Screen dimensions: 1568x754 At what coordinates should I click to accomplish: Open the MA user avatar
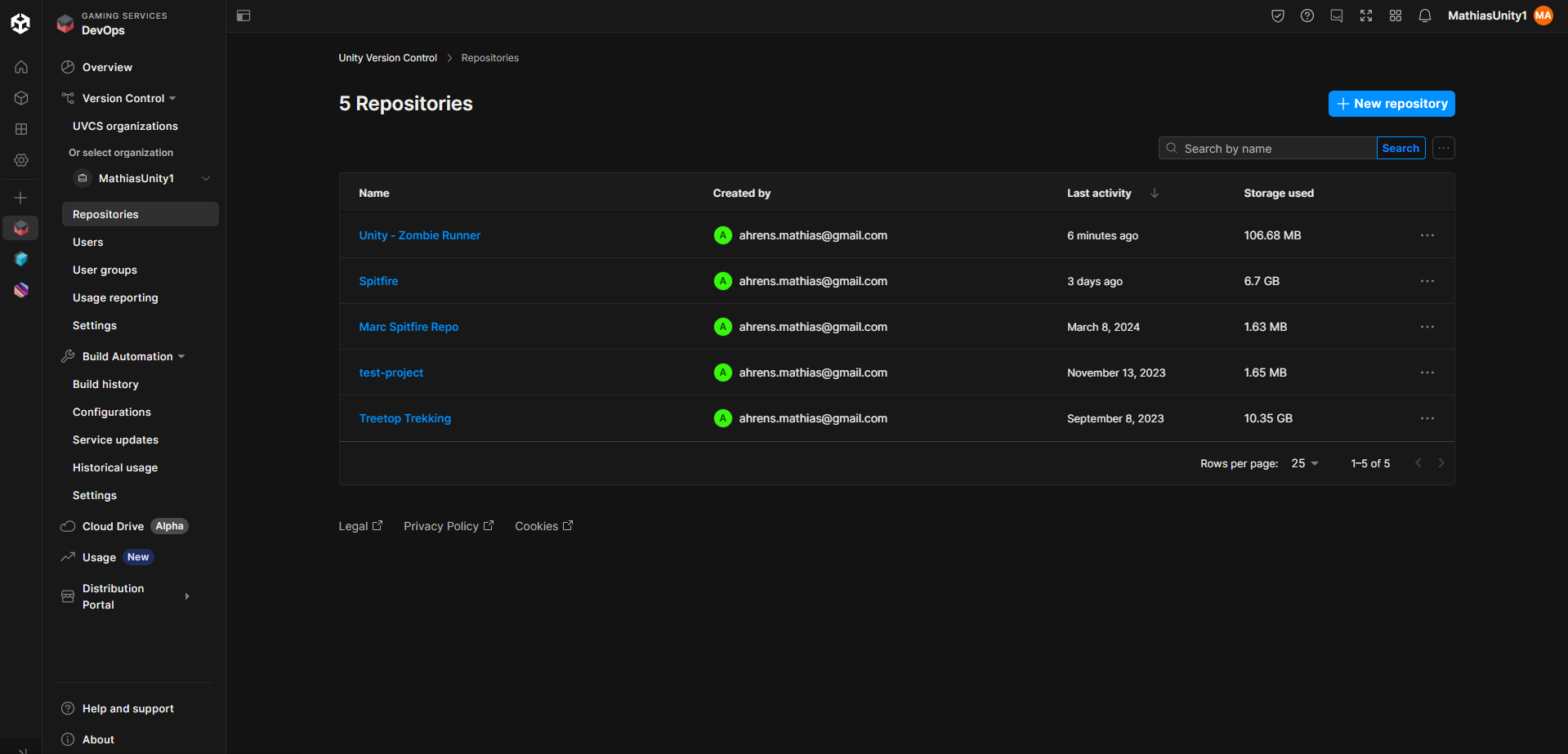click(x=1543, y=16)
